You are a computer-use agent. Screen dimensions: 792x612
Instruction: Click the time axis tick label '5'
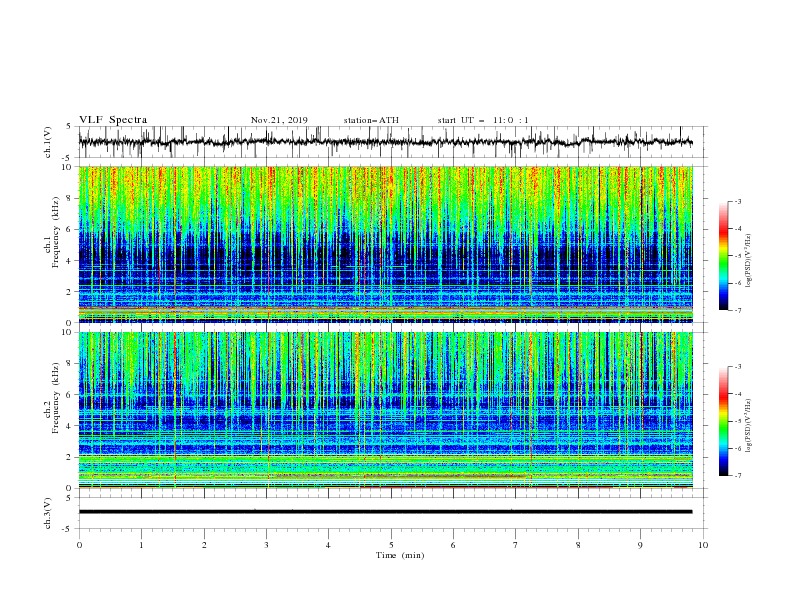(x=391, y=545)
